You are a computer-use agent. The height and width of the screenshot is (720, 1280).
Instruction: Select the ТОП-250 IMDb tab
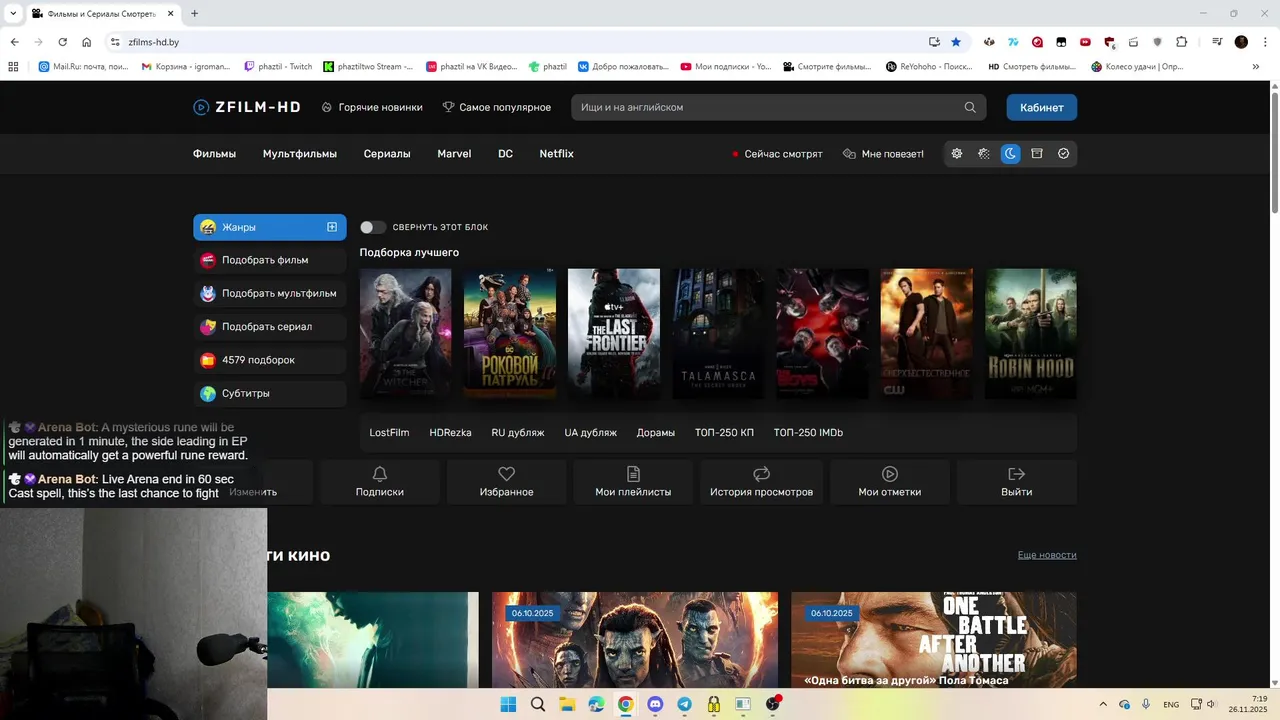pyautogui.click(x=808, y=433)
